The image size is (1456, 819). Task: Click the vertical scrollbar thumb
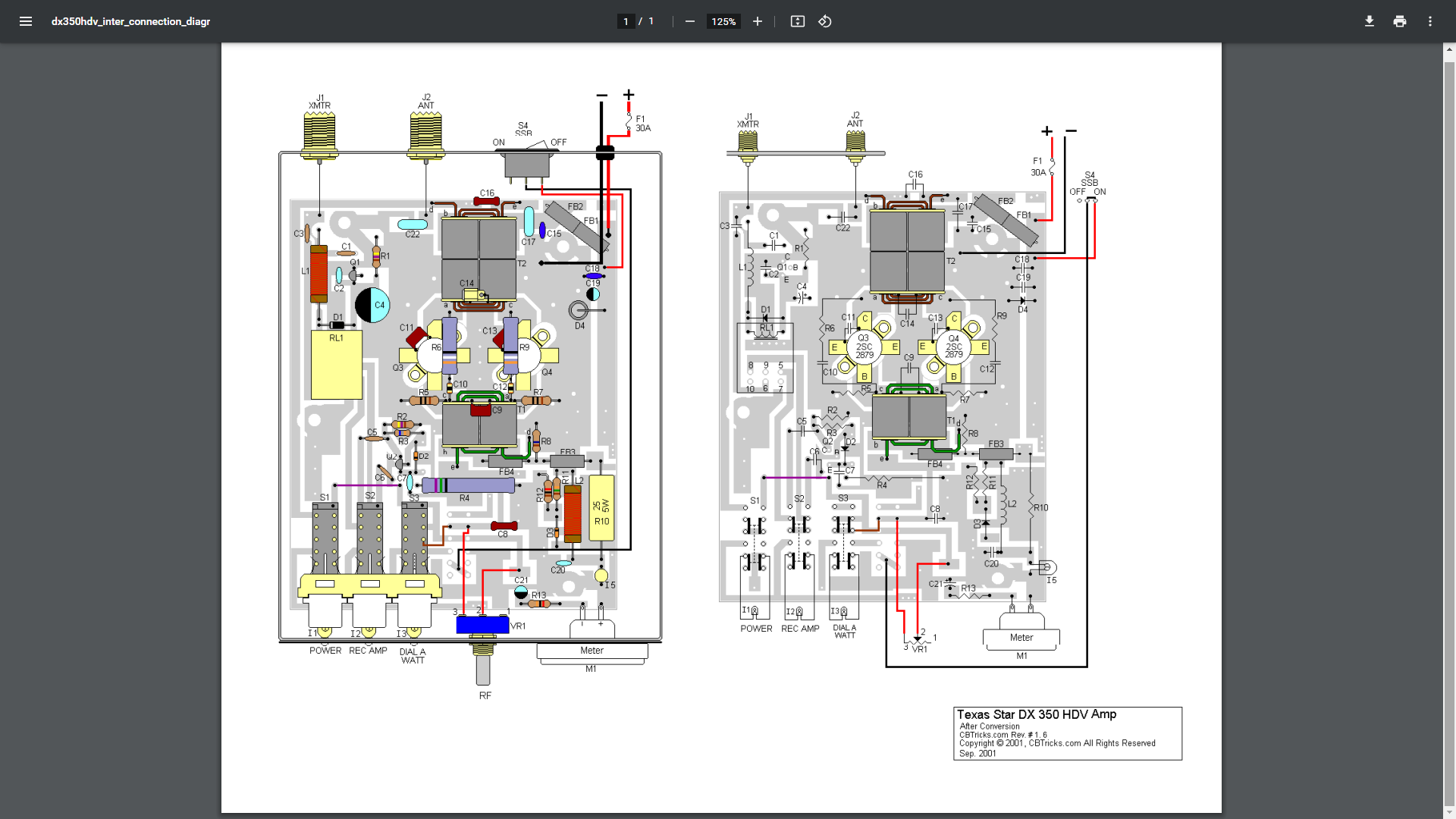click(x=1449, y=432)
